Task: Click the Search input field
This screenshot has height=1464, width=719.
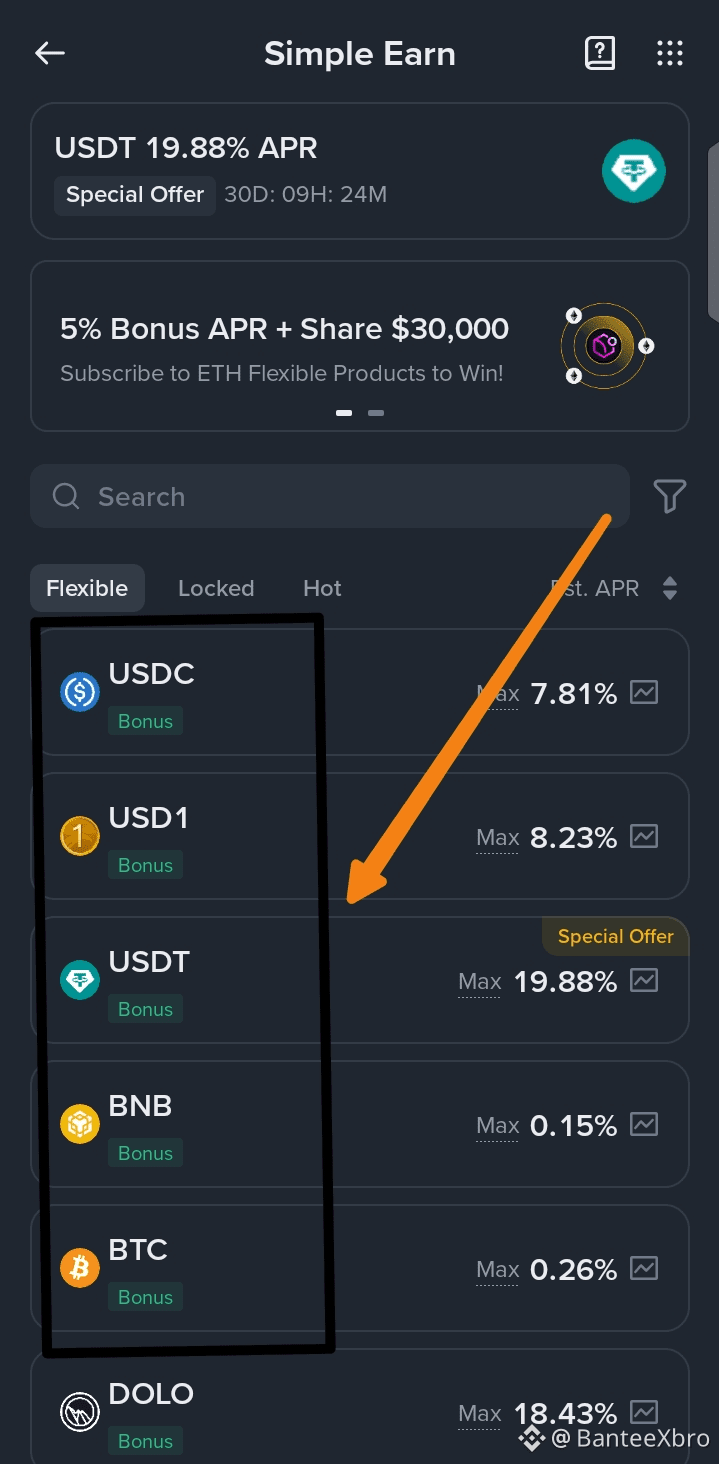Action: (x=330, y=496)
